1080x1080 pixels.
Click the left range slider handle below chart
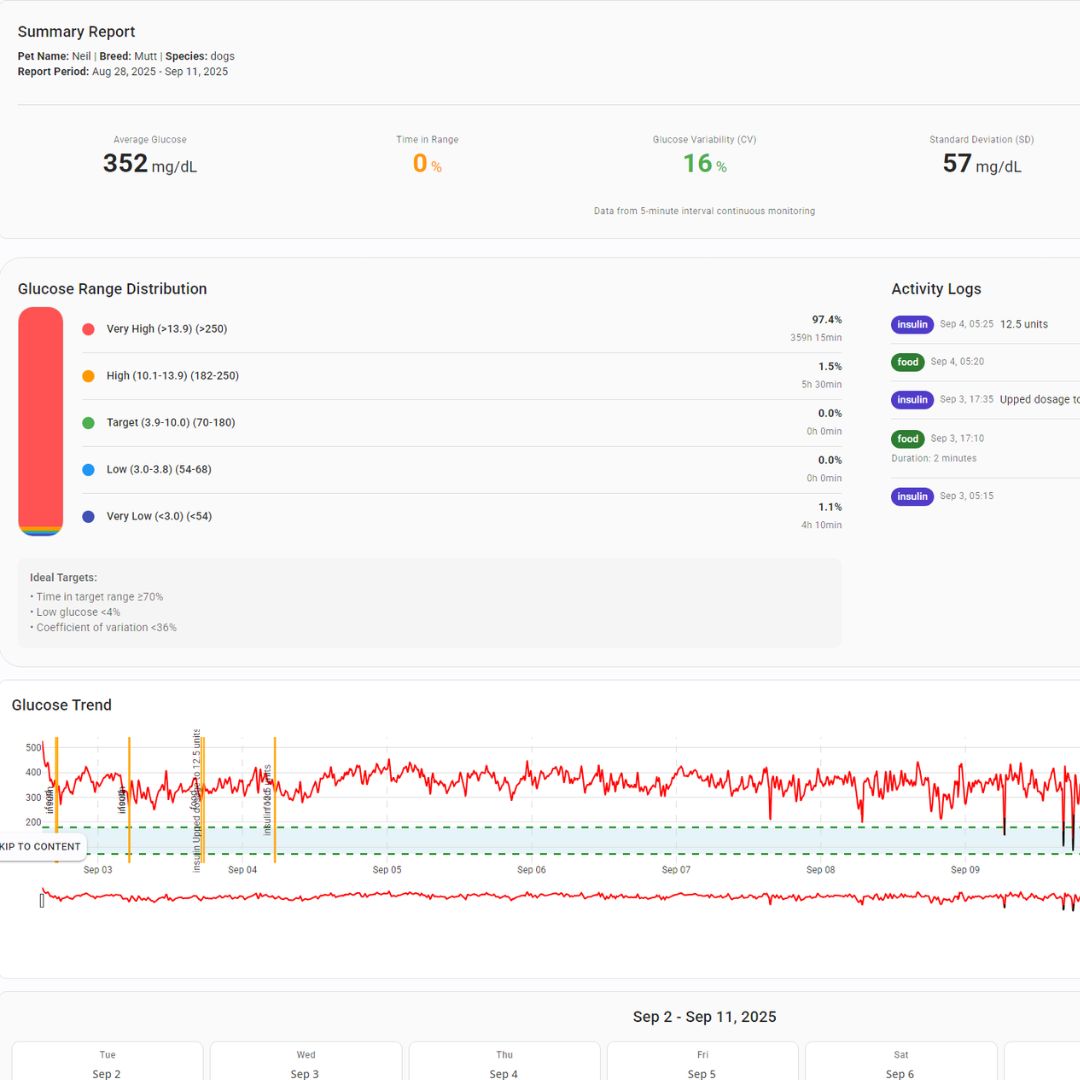tap(42, 900)
